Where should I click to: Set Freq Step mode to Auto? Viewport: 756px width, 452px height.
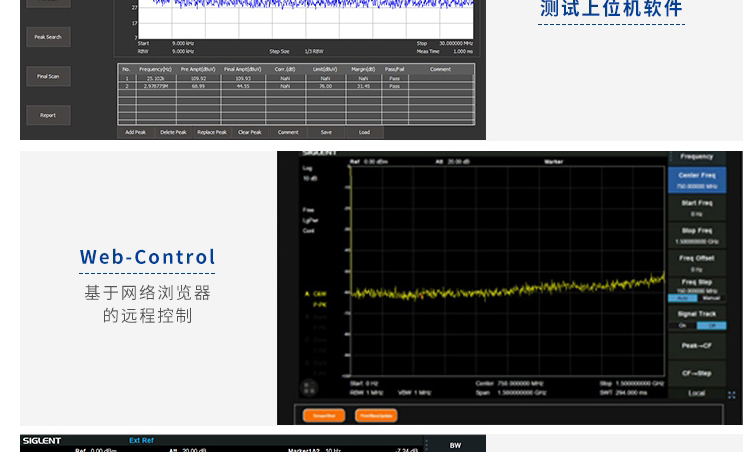click(684, 298)
